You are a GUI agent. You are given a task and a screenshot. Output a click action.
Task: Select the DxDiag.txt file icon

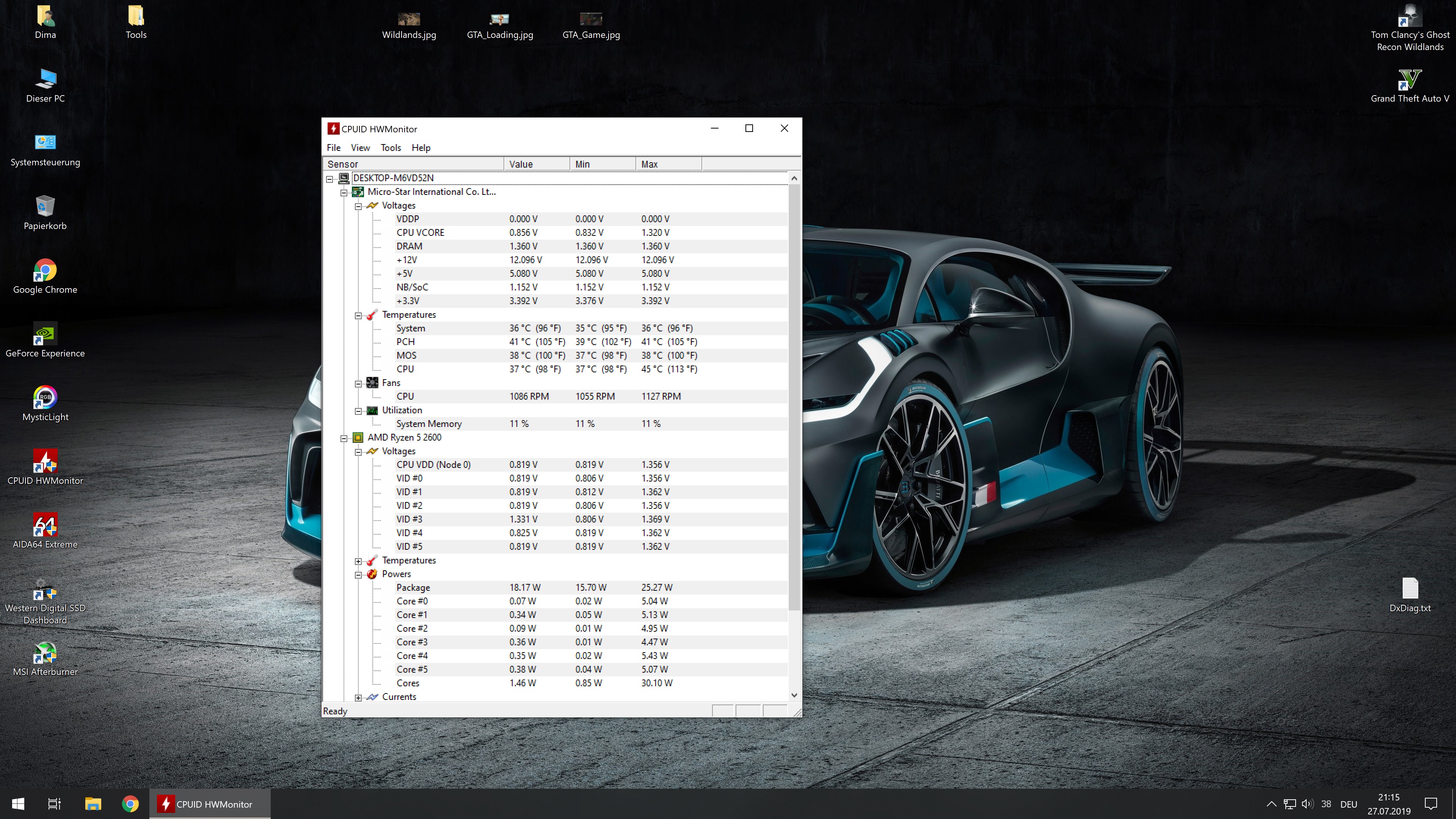[x=1410, y=589]
